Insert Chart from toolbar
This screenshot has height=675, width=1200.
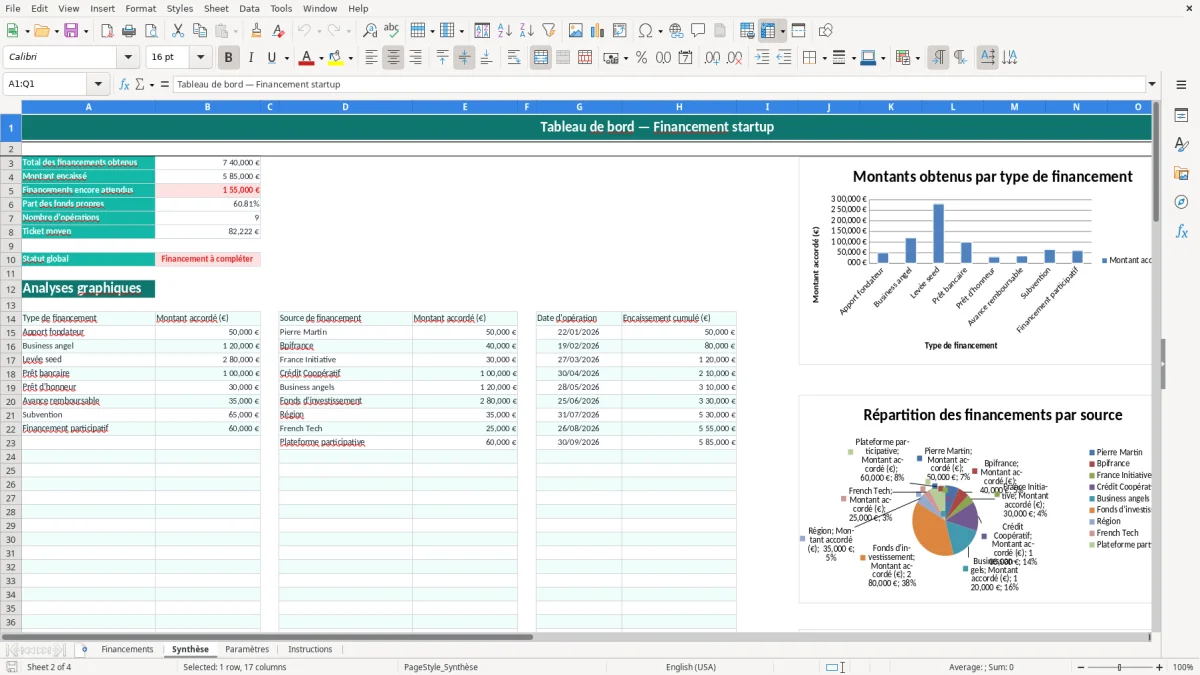pos(598,31)
